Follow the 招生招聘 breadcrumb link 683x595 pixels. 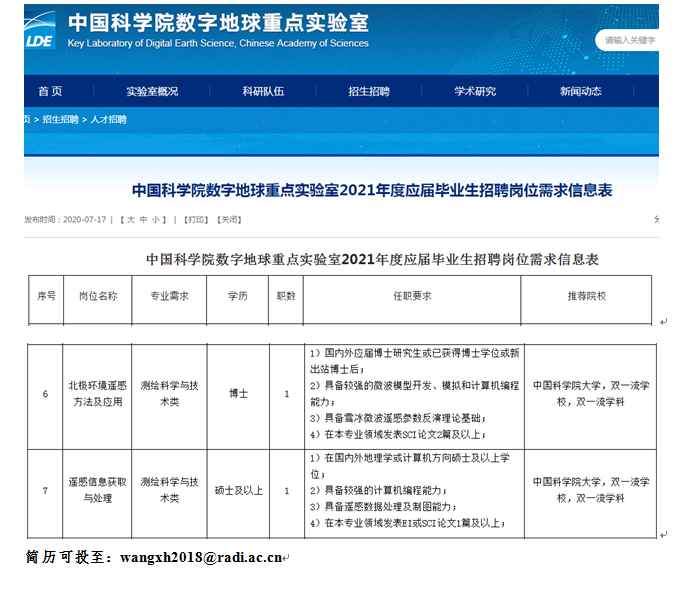click(61, 119)
